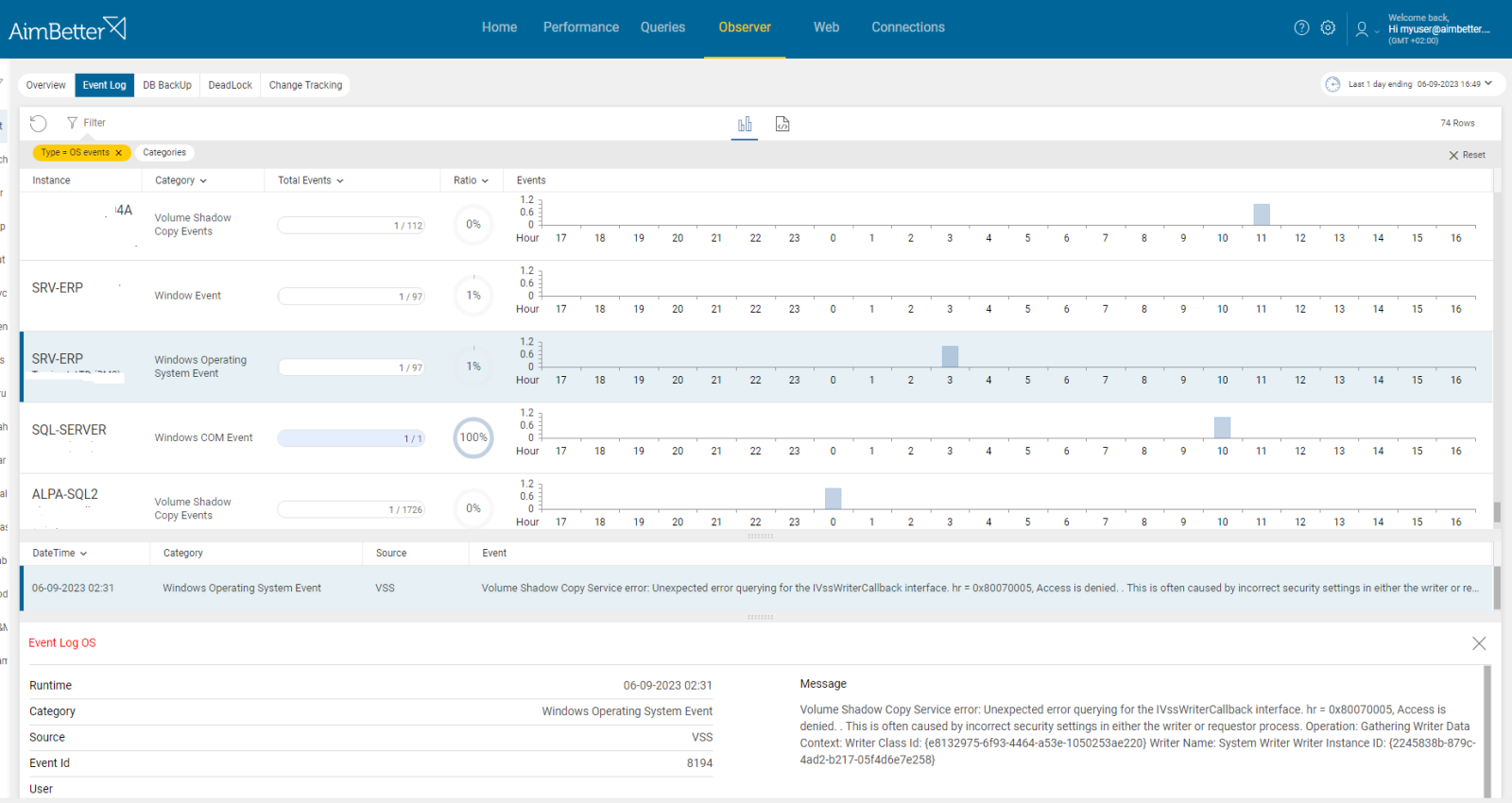Open the Change Tracking tab
The image size is (1512, 803).
305,85
